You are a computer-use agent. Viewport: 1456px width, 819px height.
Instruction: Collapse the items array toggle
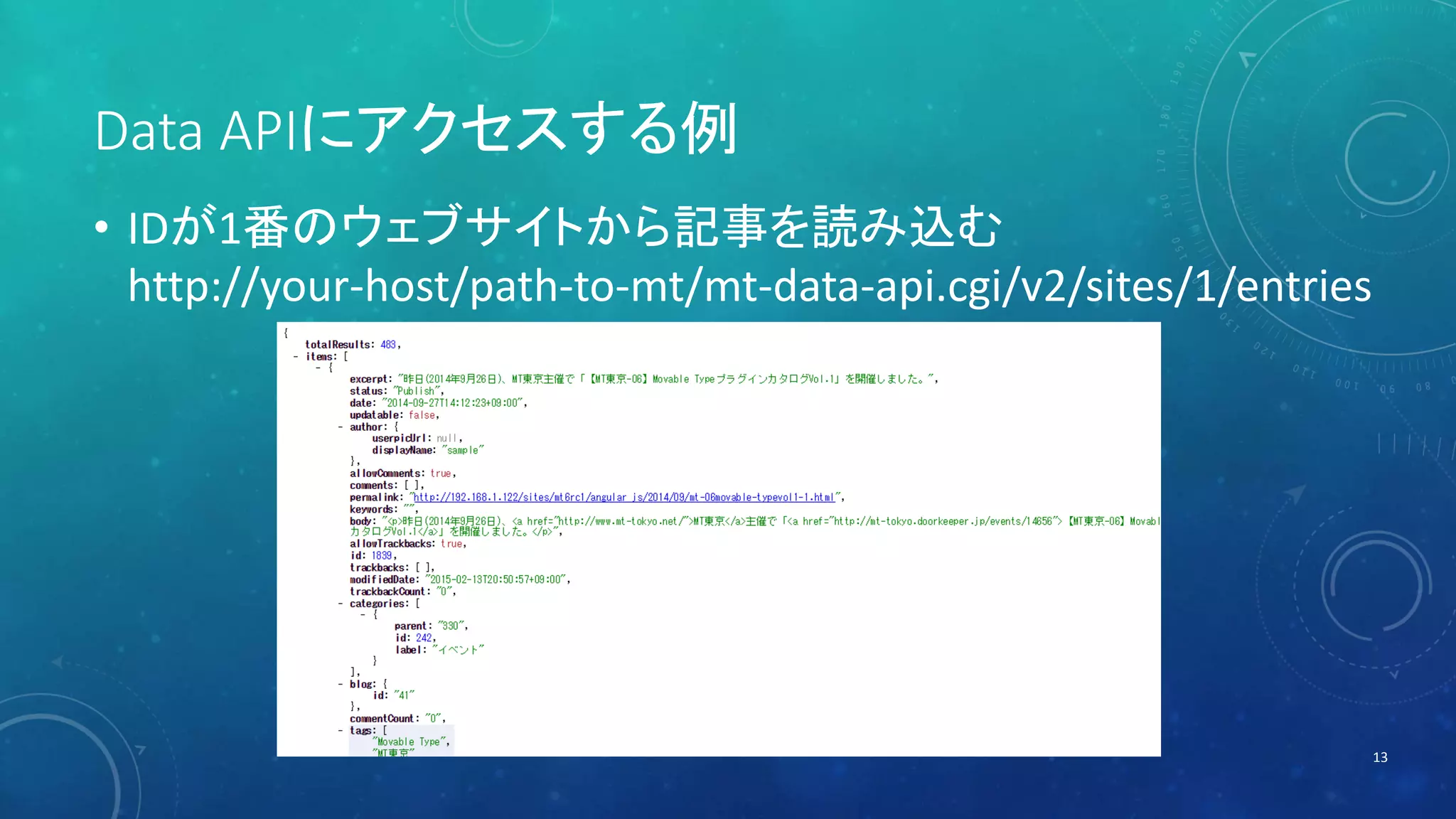(x=296, y=357)
